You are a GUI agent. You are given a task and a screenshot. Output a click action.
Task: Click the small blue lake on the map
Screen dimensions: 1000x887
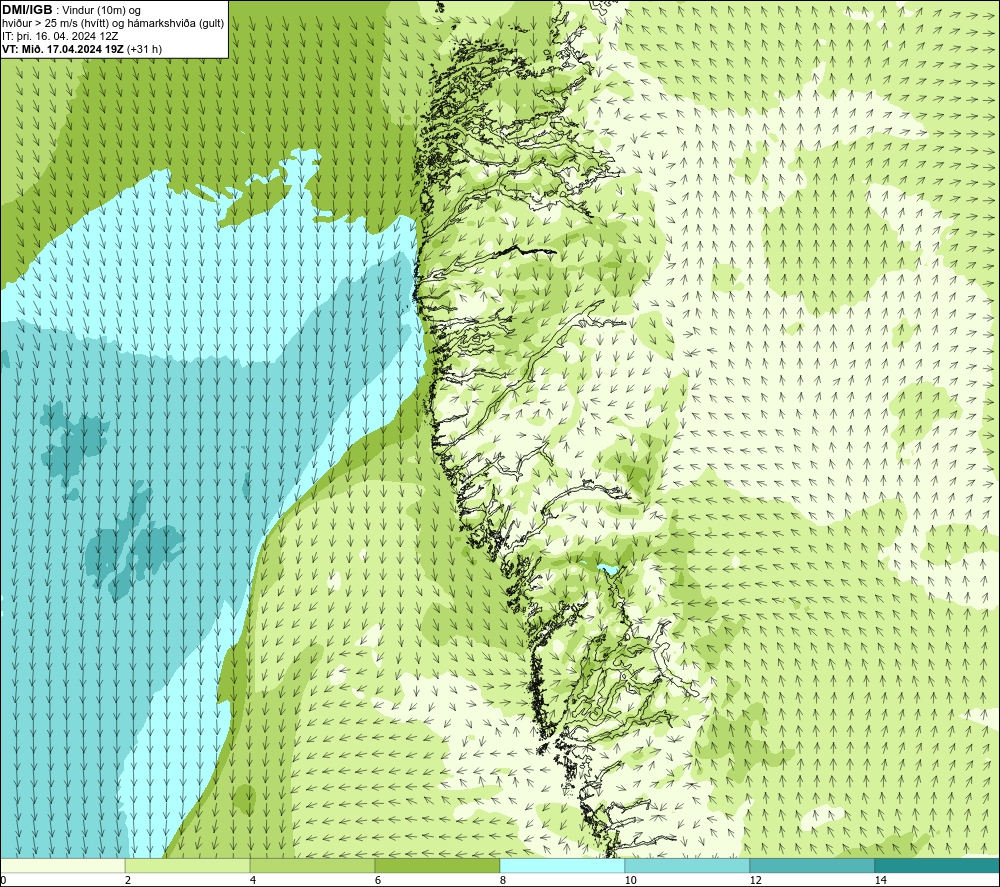(607, 568)
